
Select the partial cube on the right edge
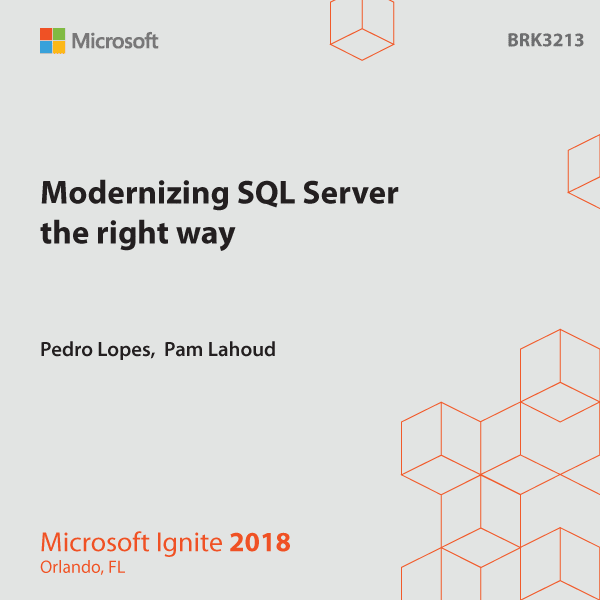584,171
